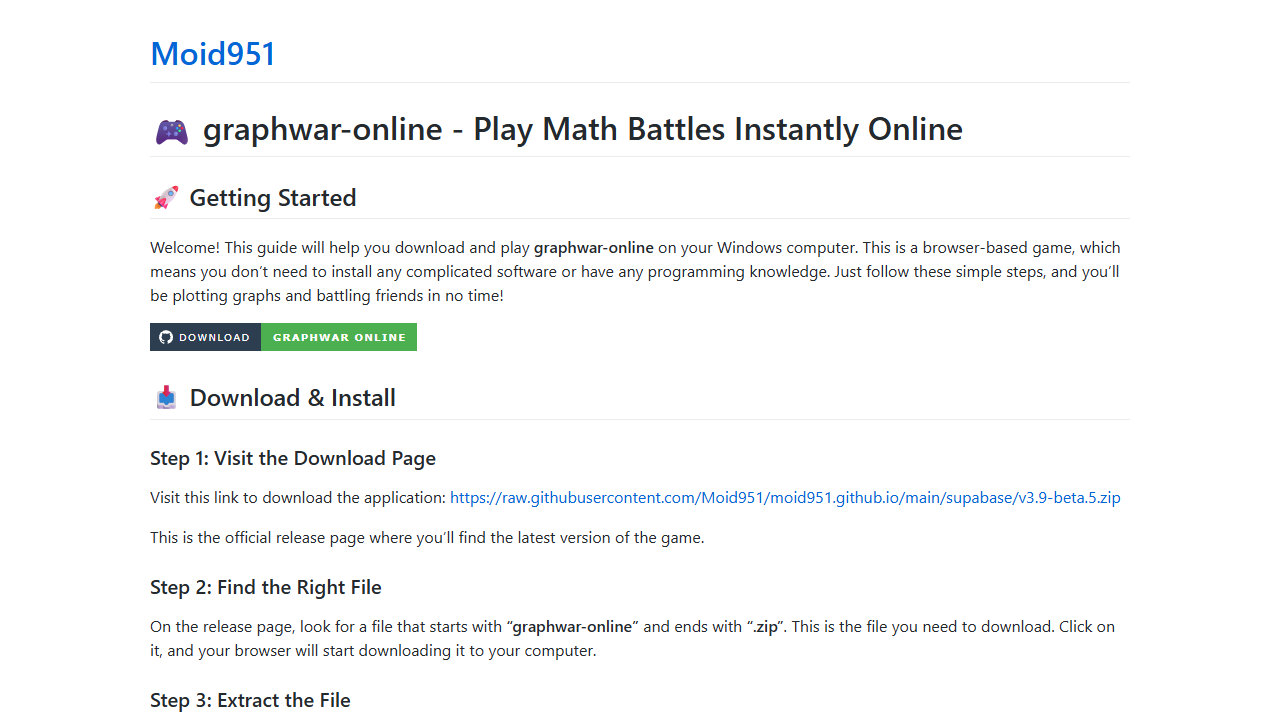
Task: Click the Play Math Battles Instantly Online heading
Action: 583,129
